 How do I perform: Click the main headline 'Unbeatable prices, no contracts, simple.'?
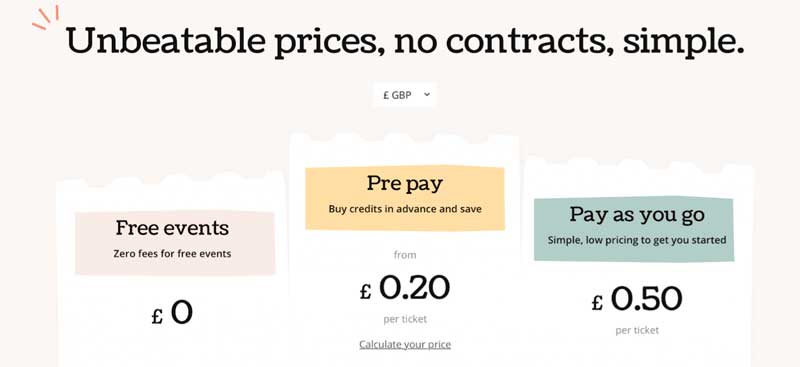click(x=405, y=41)
